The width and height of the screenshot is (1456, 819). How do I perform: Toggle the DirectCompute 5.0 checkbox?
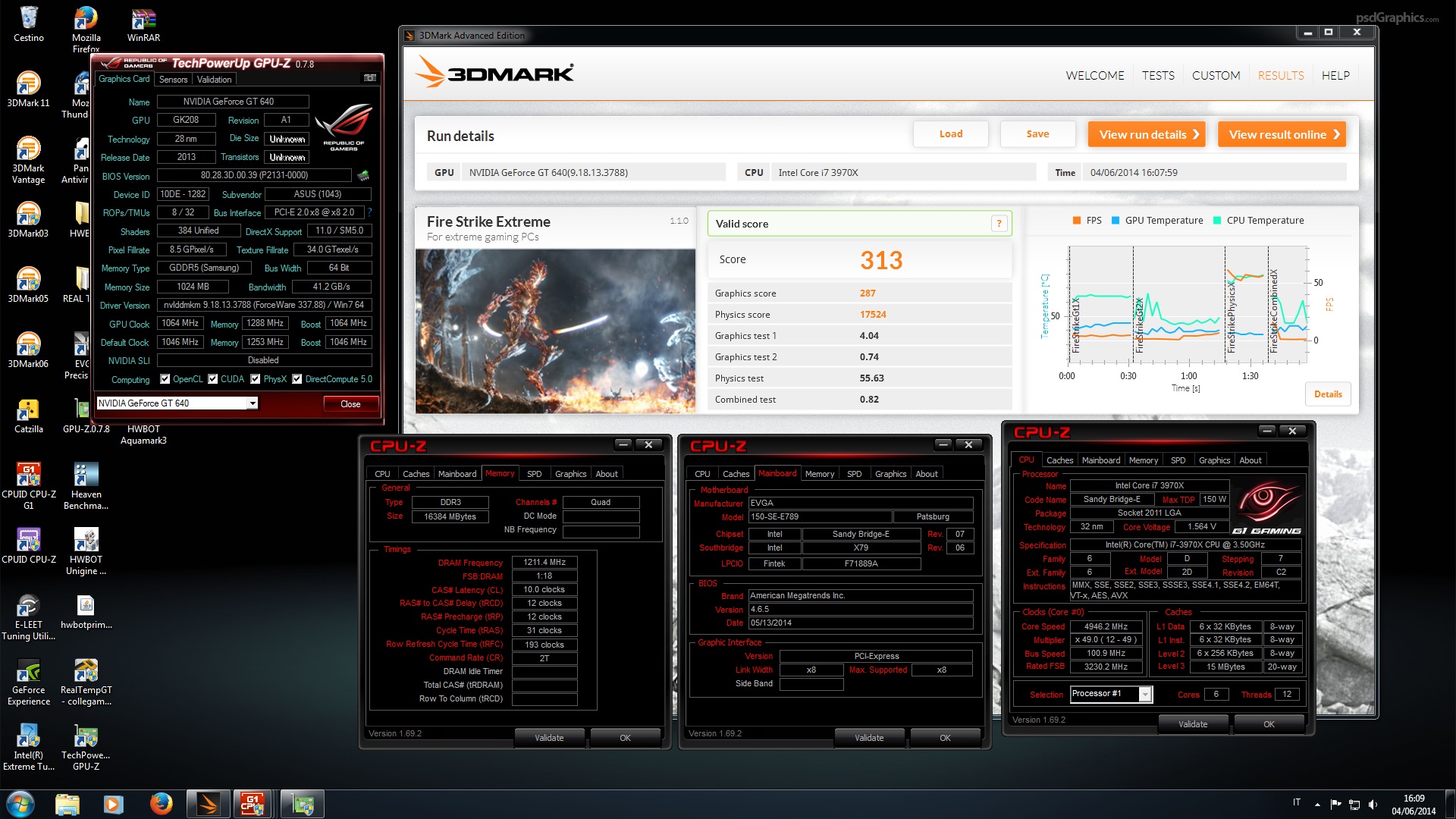click(x=297, y=379)
